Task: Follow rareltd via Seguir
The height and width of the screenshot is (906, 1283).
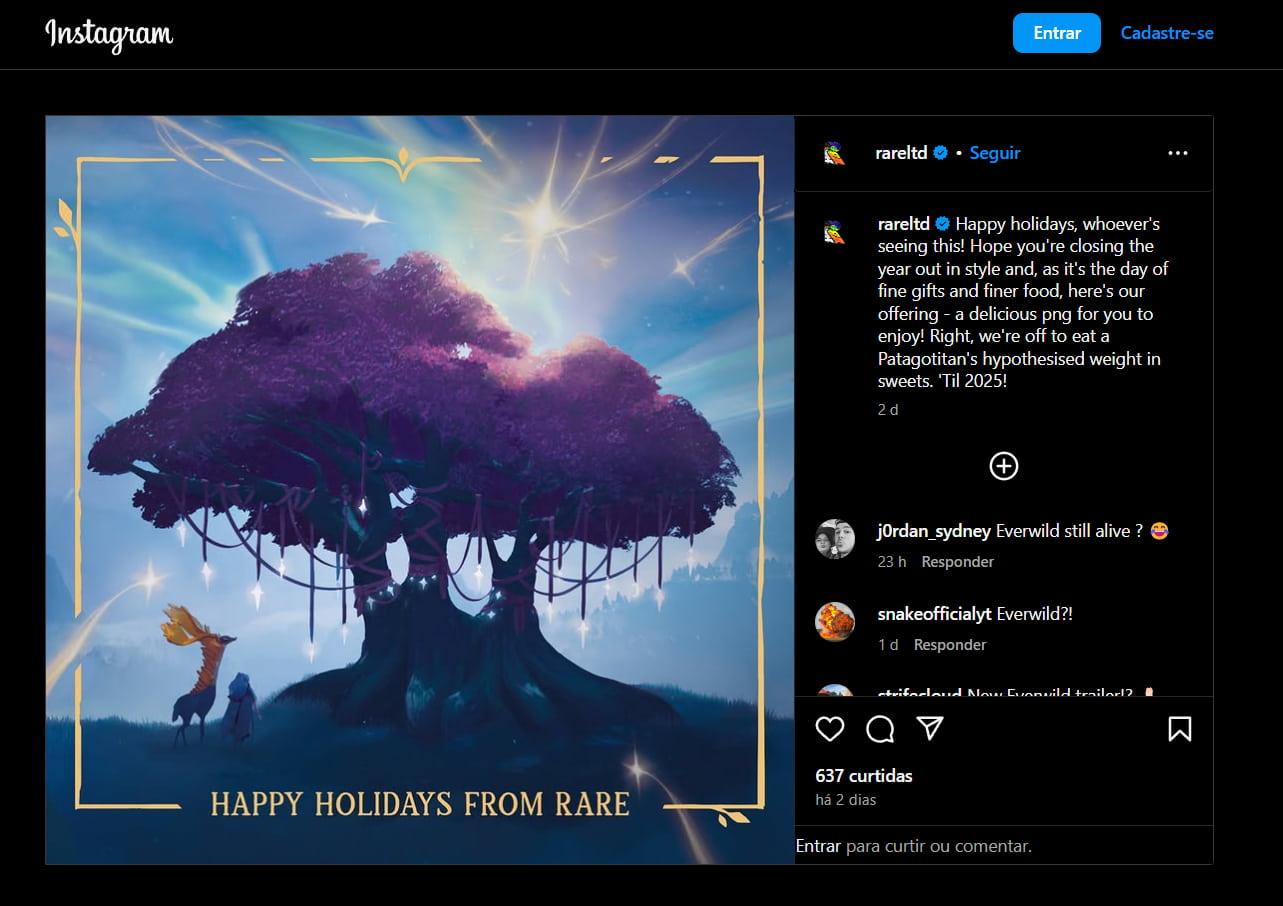Action: coord(994,153)
